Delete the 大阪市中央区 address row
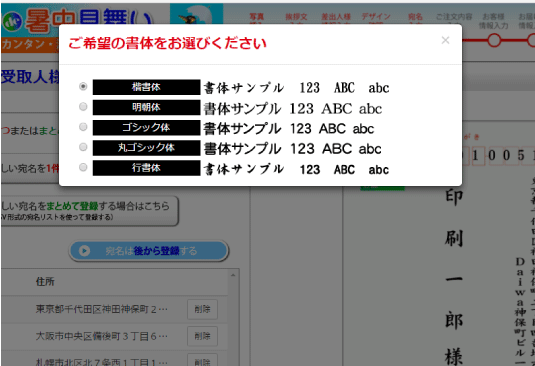 pyautogui.click(x=202, y=336)
